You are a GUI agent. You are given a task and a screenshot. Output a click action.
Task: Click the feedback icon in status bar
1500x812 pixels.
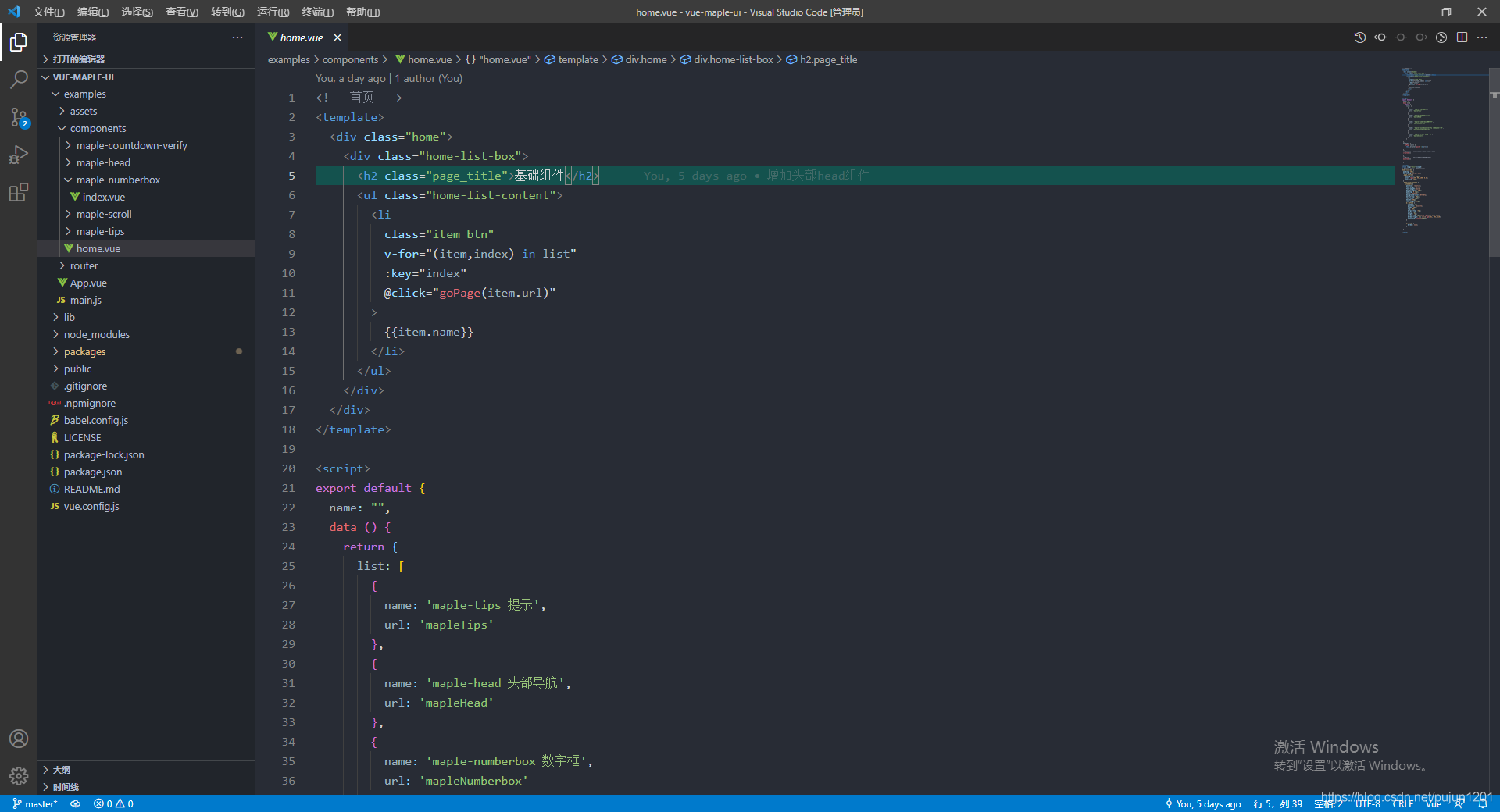click(1459, 803)
